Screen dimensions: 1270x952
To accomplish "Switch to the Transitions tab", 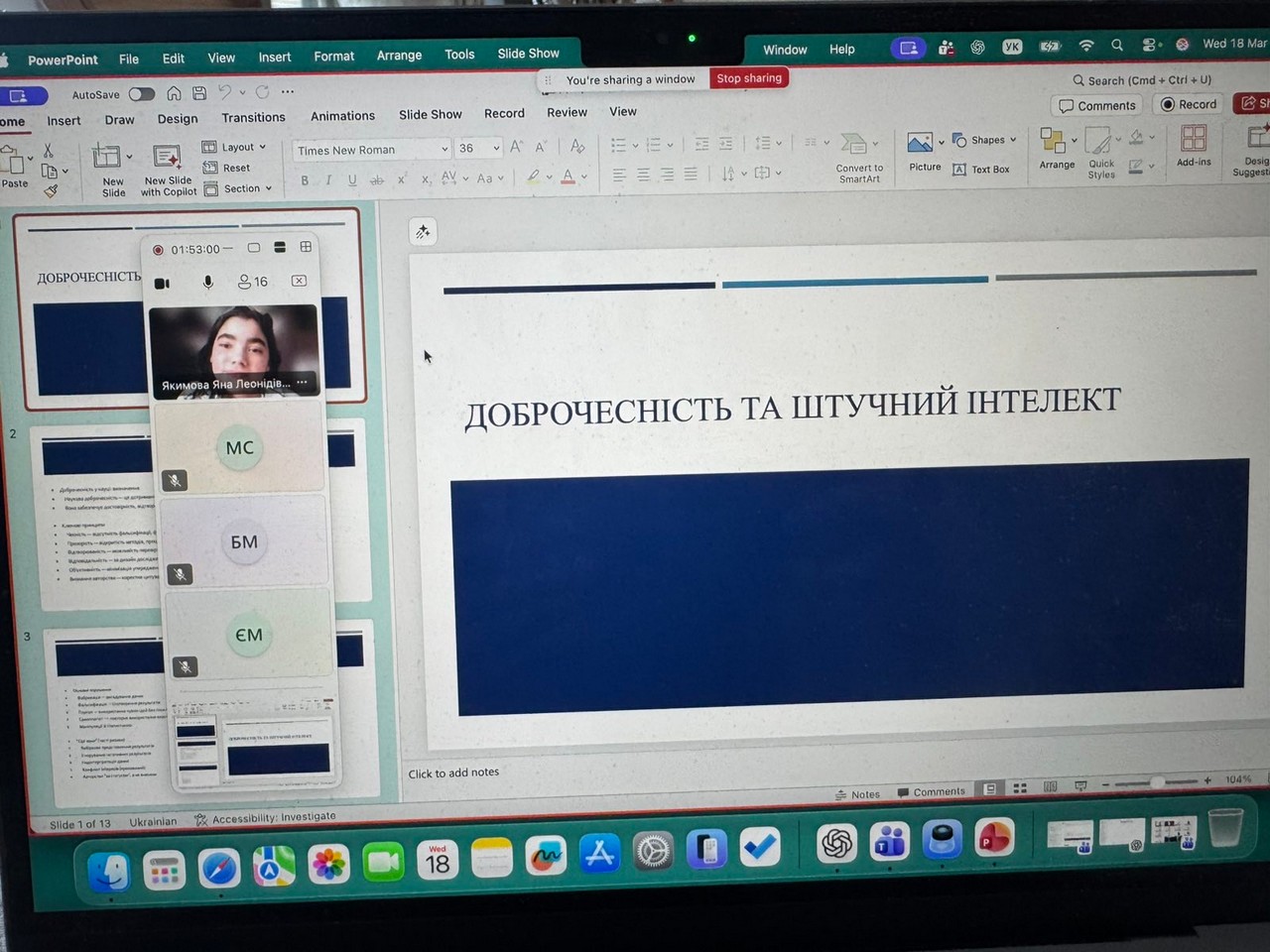I will pos(253,117).
